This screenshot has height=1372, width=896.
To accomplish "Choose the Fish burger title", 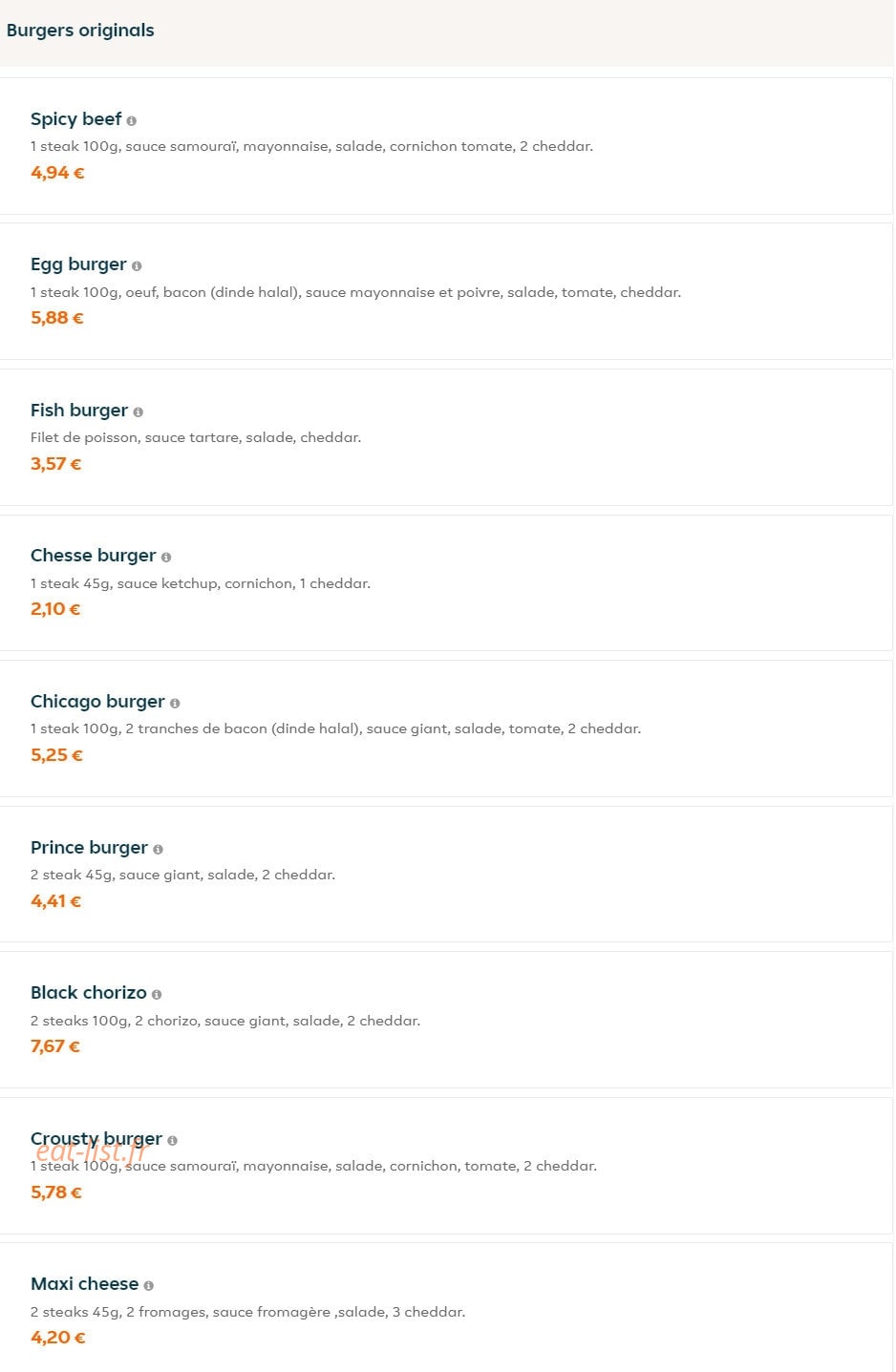I will point(79,411).
